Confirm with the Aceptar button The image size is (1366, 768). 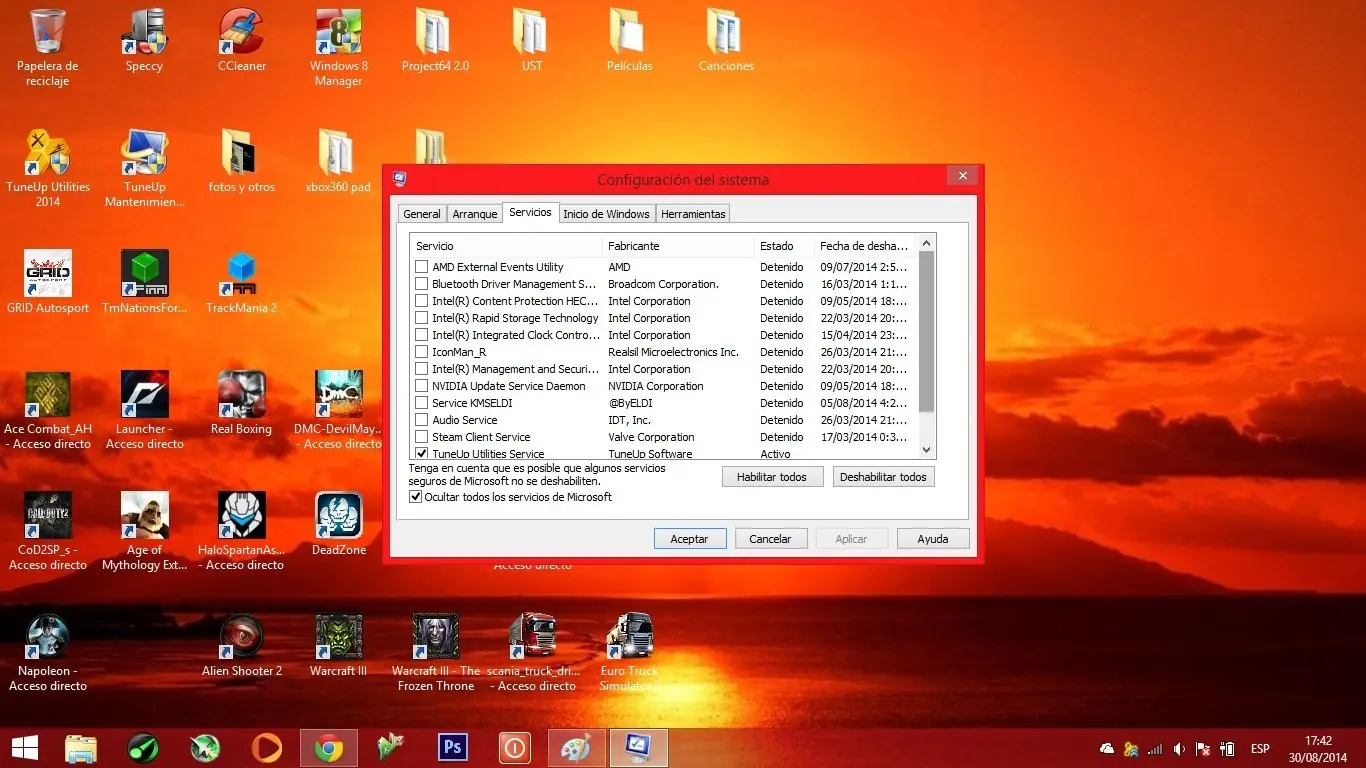pyautogui.click(x=689, y=539)
